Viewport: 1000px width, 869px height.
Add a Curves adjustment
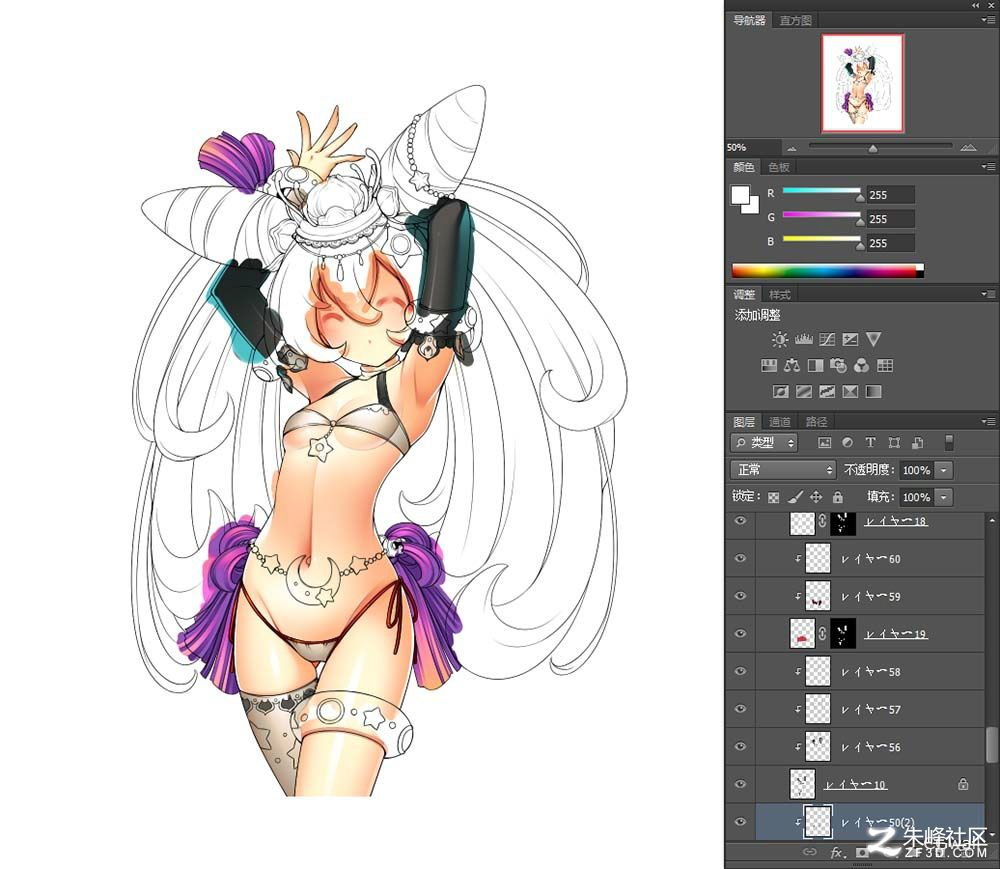coord(827,339)
